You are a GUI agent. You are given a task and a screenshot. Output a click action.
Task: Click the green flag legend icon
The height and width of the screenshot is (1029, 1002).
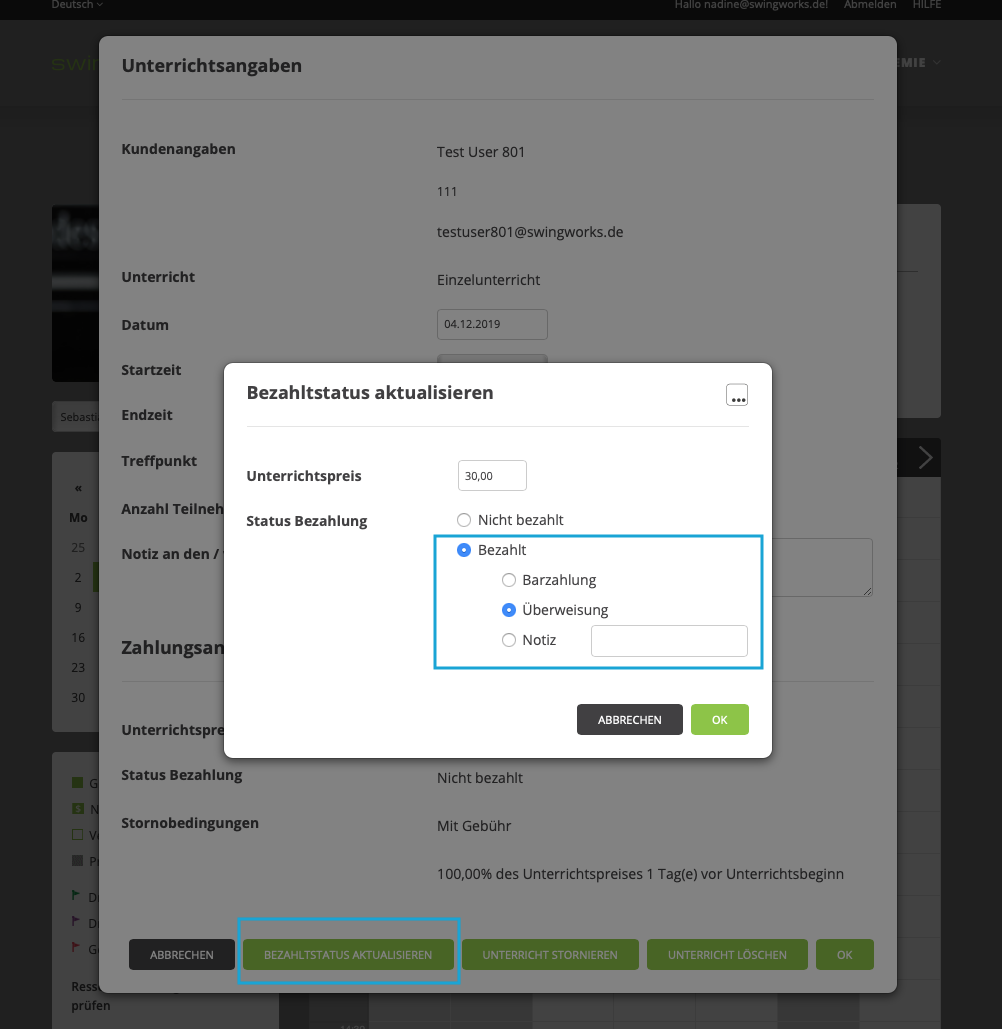(x=77, y=895)
